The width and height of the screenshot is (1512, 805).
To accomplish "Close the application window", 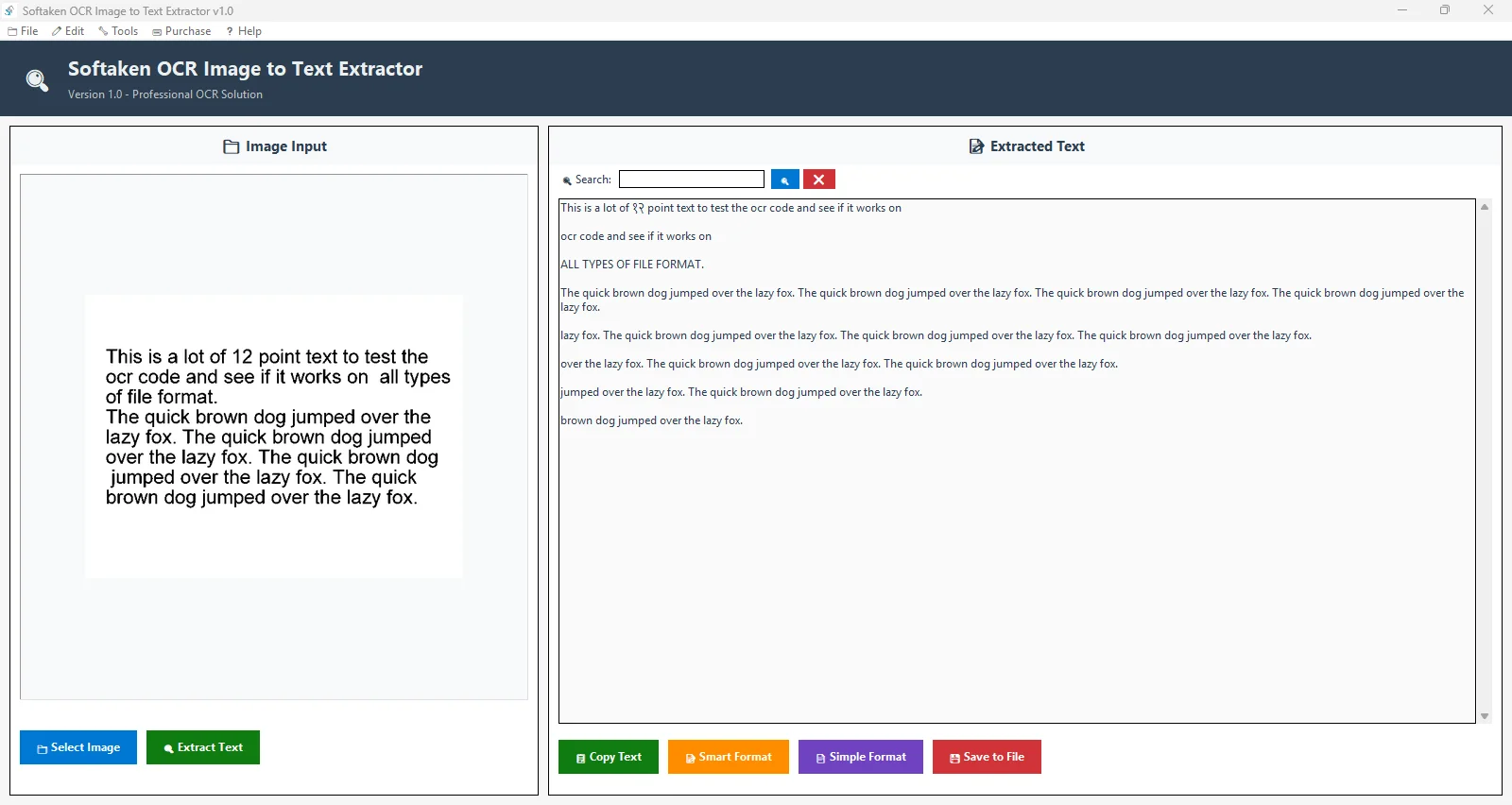I will (1488, 10).
